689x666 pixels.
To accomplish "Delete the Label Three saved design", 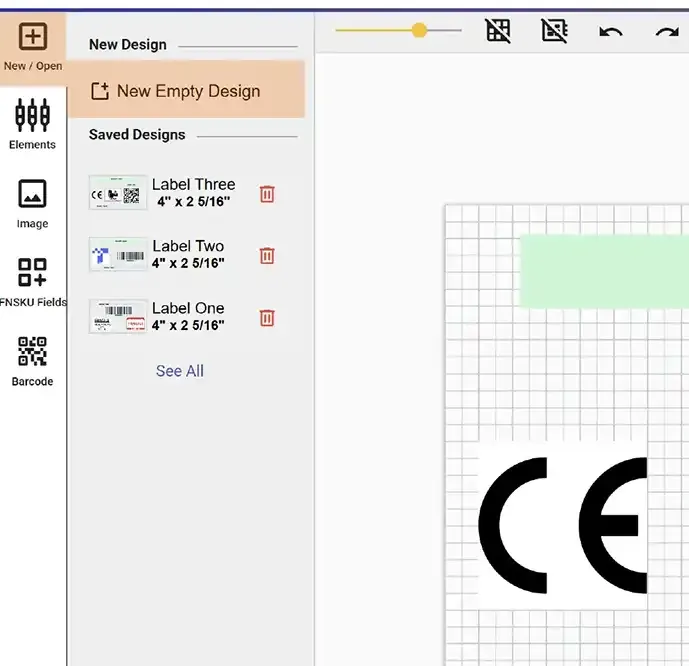I will [x=267, y=194].
